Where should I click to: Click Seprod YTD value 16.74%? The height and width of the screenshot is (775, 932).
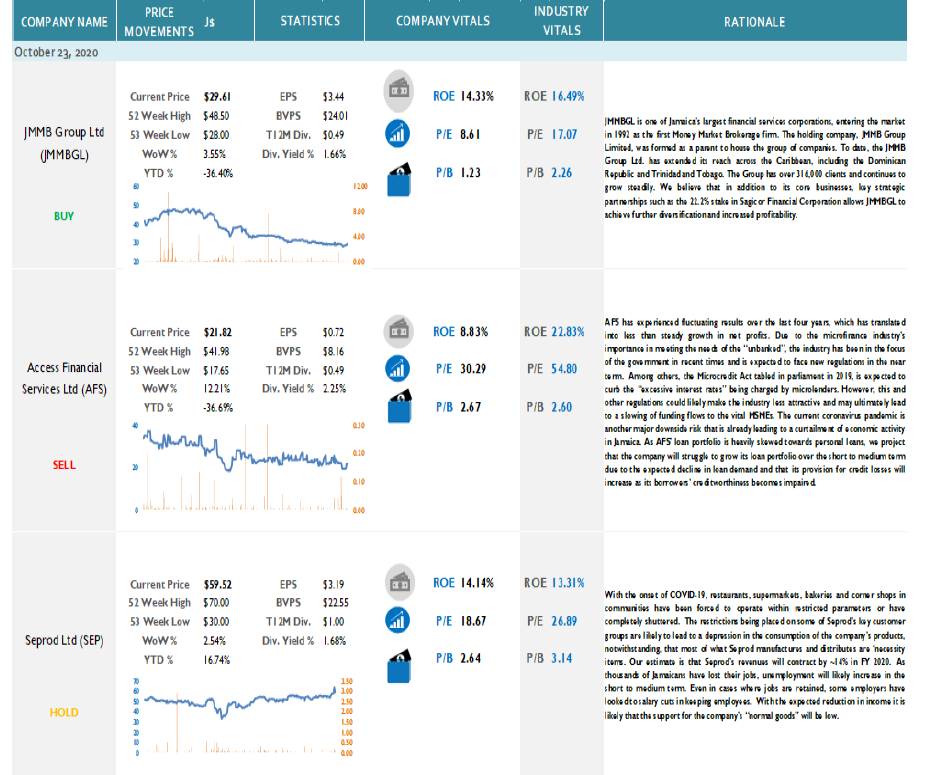pyautogui.click(x=216, y=660)
